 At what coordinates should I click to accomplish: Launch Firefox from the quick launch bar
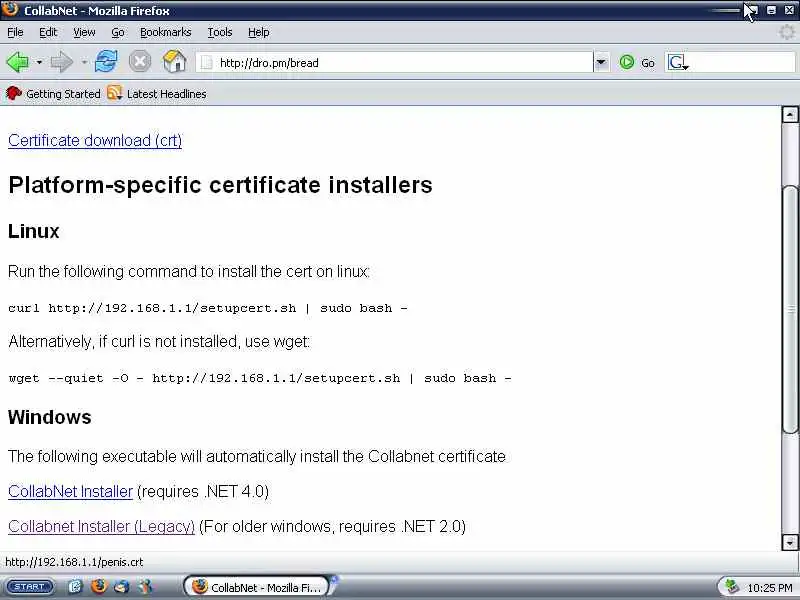tap(98, 587)
